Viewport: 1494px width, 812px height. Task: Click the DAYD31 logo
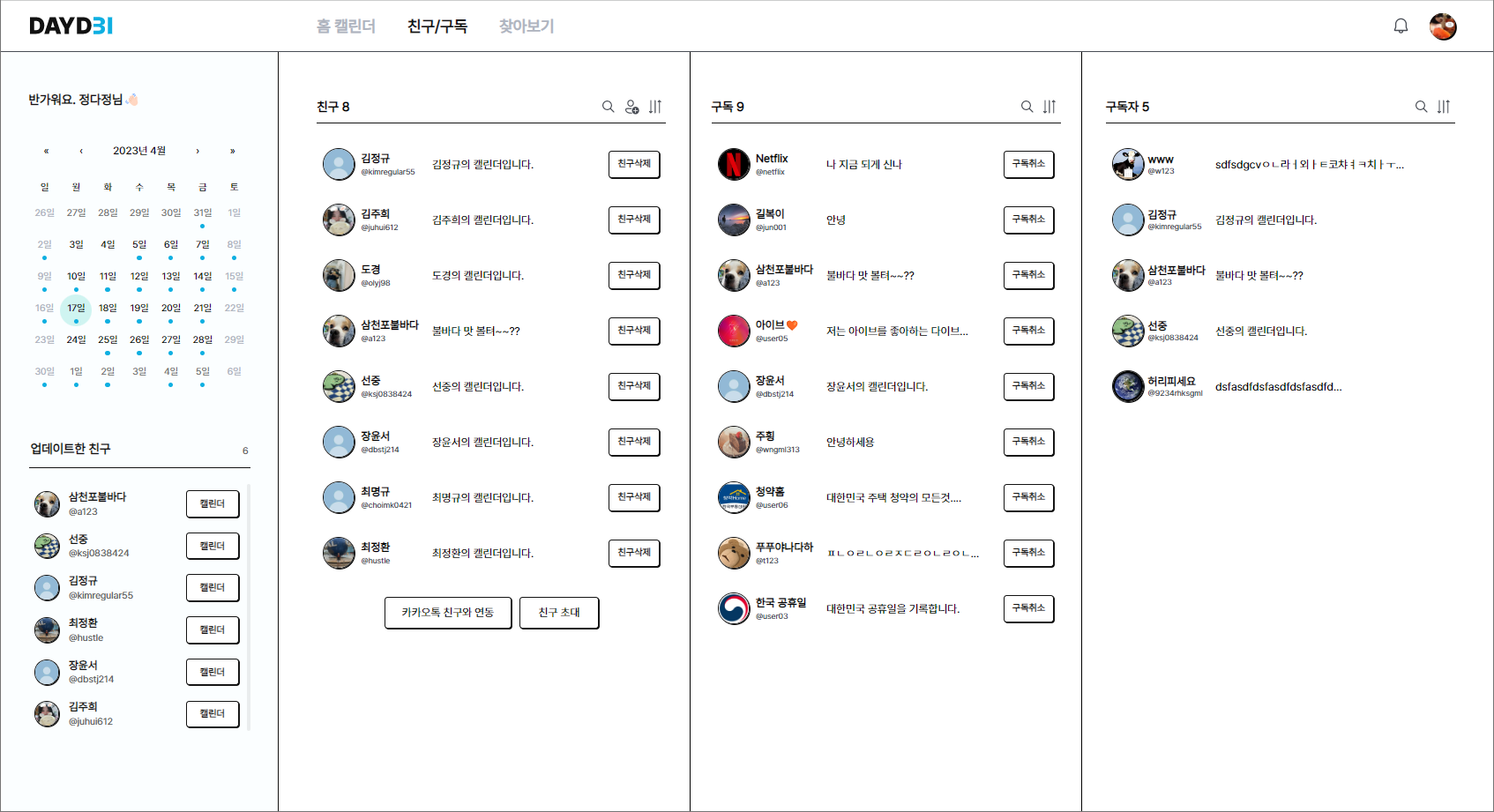click(x=71, y=26)
